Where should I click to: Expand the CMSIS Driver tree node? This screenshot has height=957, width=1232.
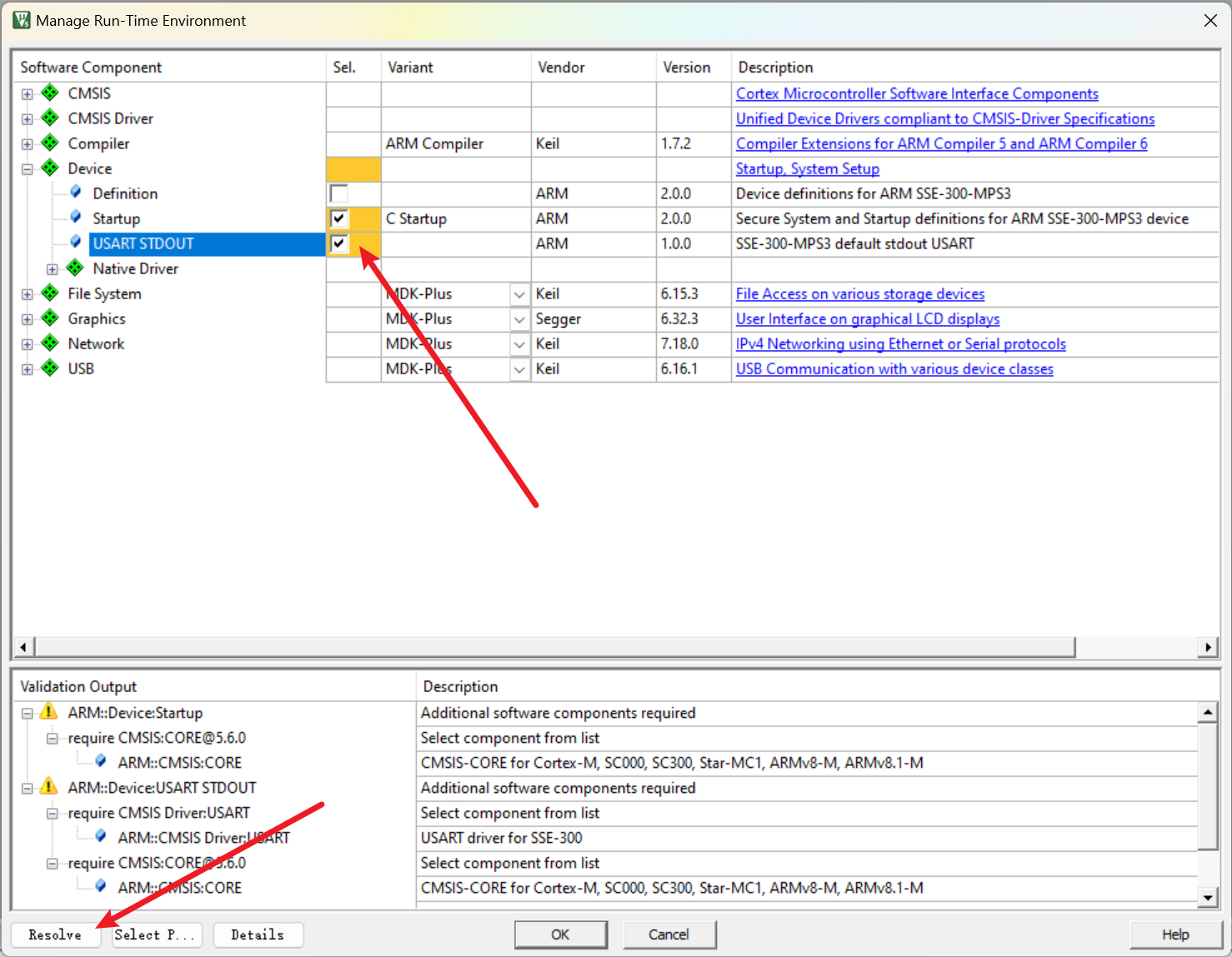[28, 119]
